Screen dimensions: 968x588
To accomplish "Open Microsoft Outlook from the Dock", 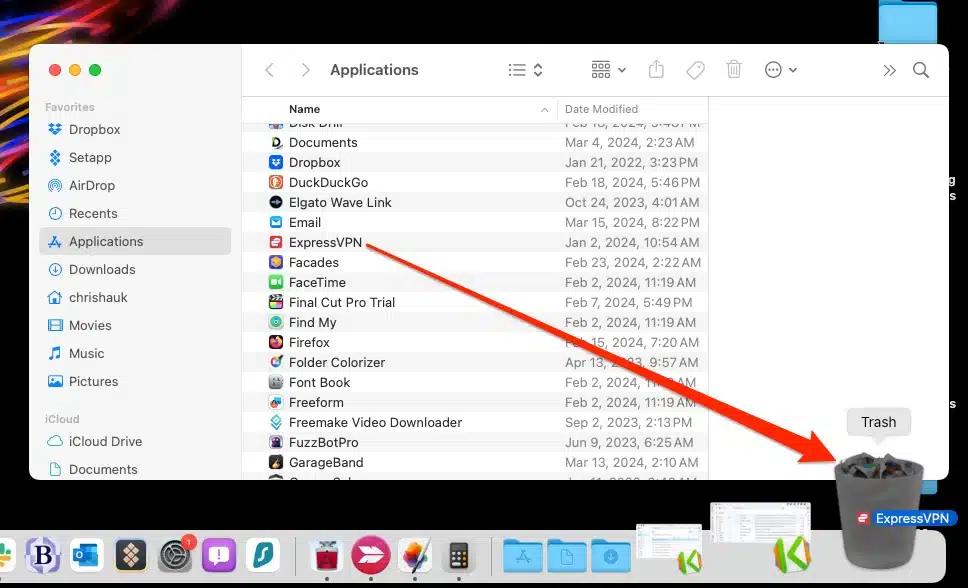I will coord(87,555).
